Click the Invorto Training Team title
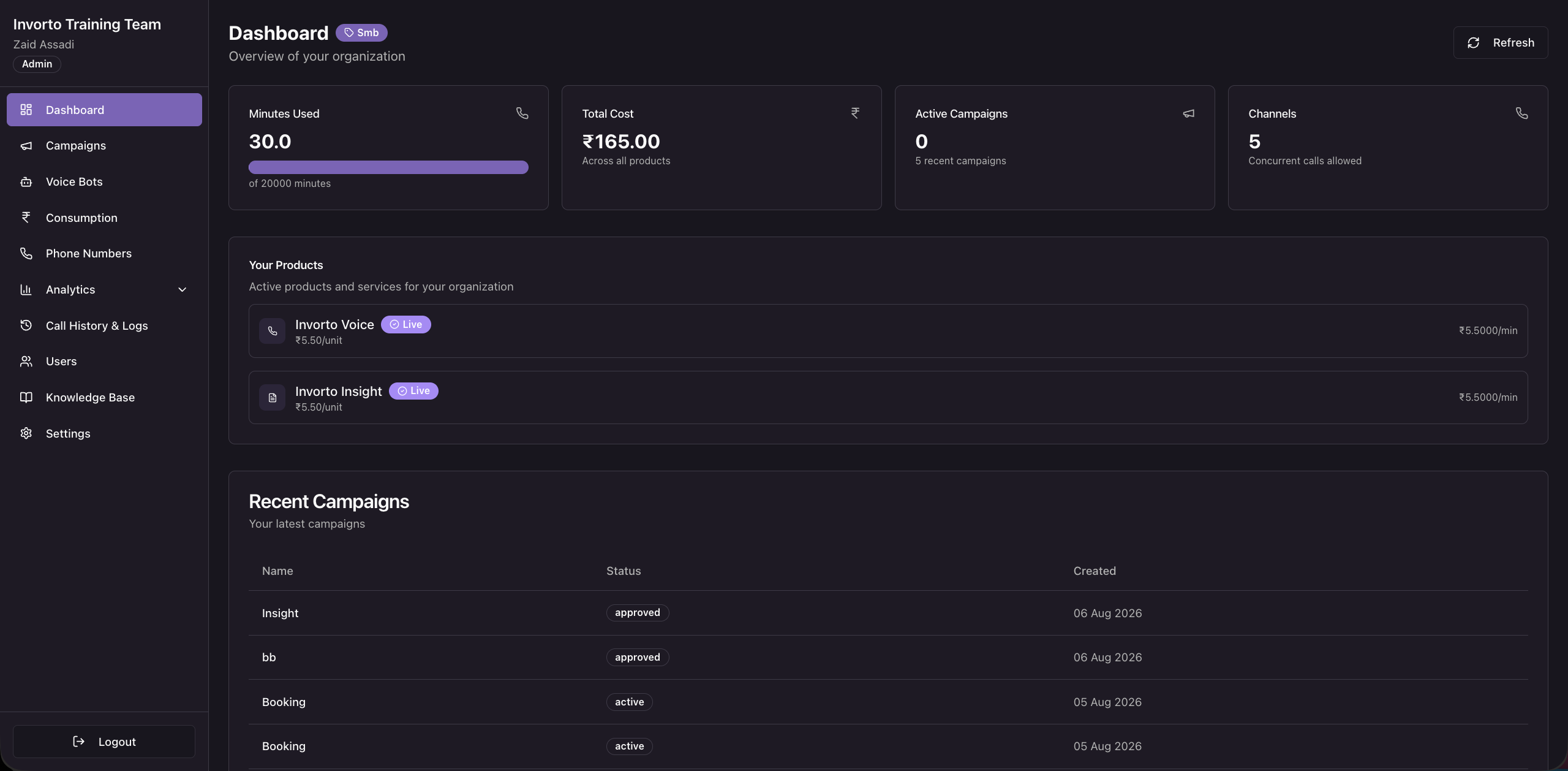Image resolution: width=1568 pixels, height=771 pixels. tap(87, 25)
